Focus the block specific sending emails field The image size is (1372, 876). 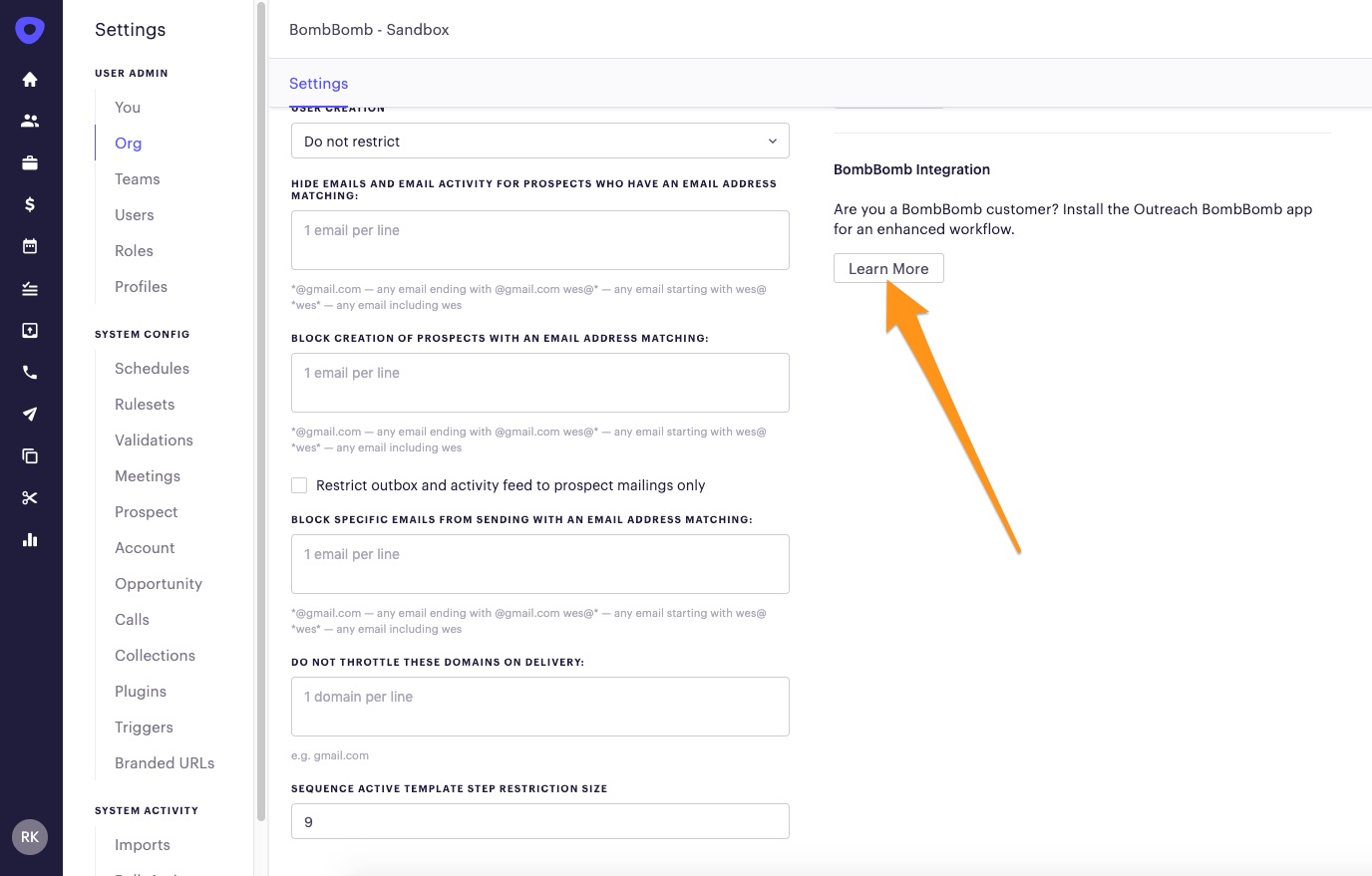[x=540, y=564]
